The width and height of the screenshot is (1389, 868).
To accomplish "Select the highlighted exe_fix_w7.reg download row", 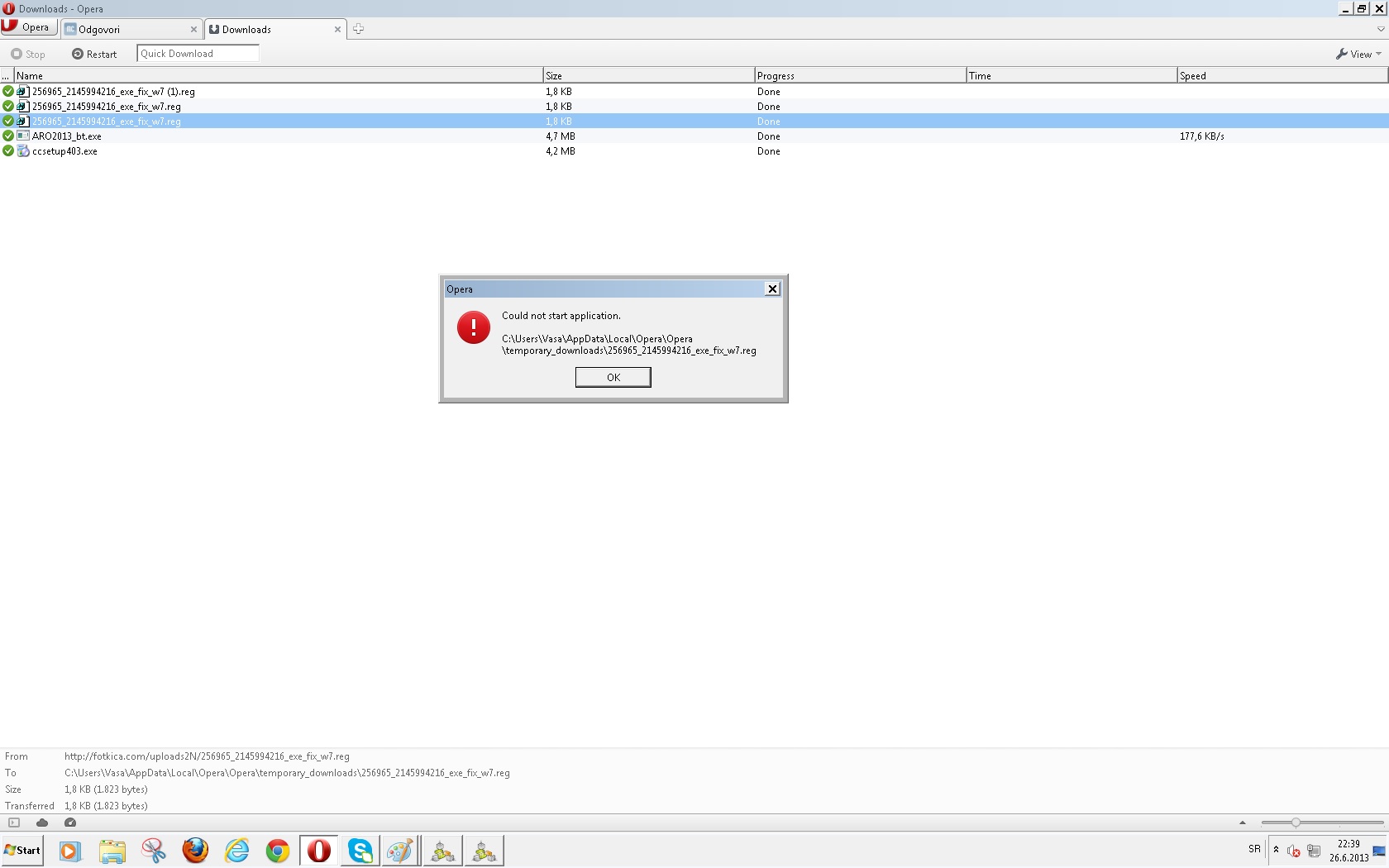I will 694,122.
